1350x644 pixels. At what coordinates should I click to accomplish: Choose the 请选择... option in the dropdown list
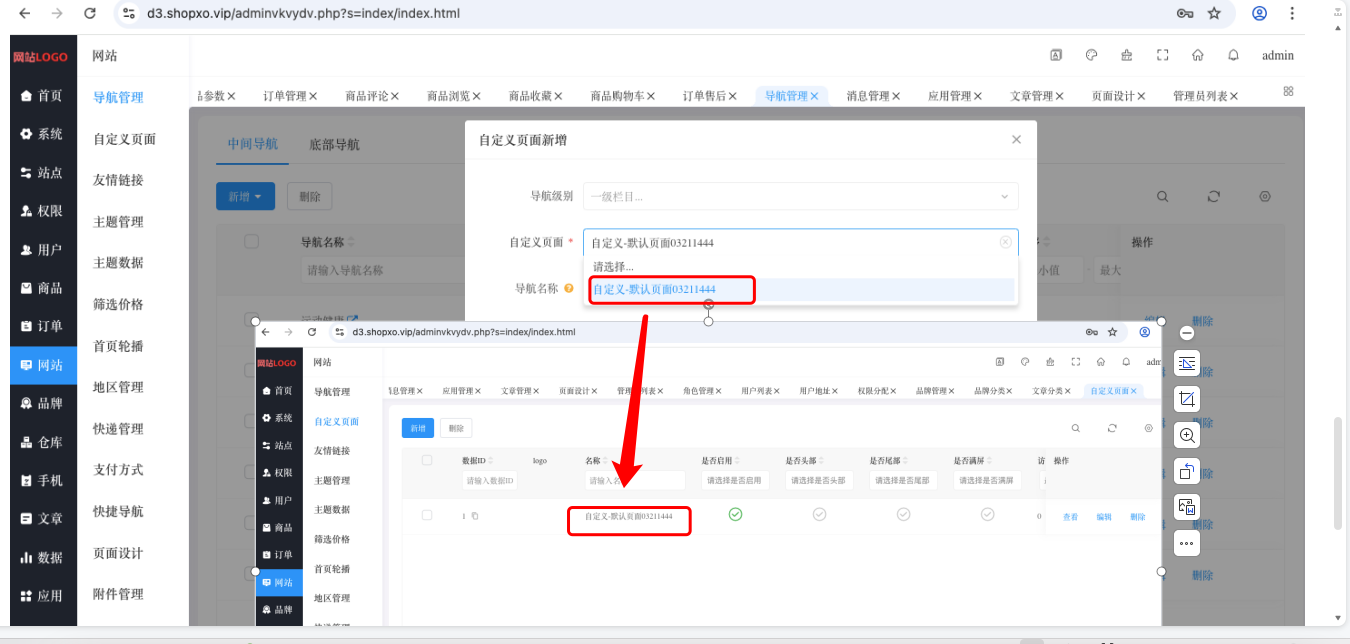tap(800, 267)
